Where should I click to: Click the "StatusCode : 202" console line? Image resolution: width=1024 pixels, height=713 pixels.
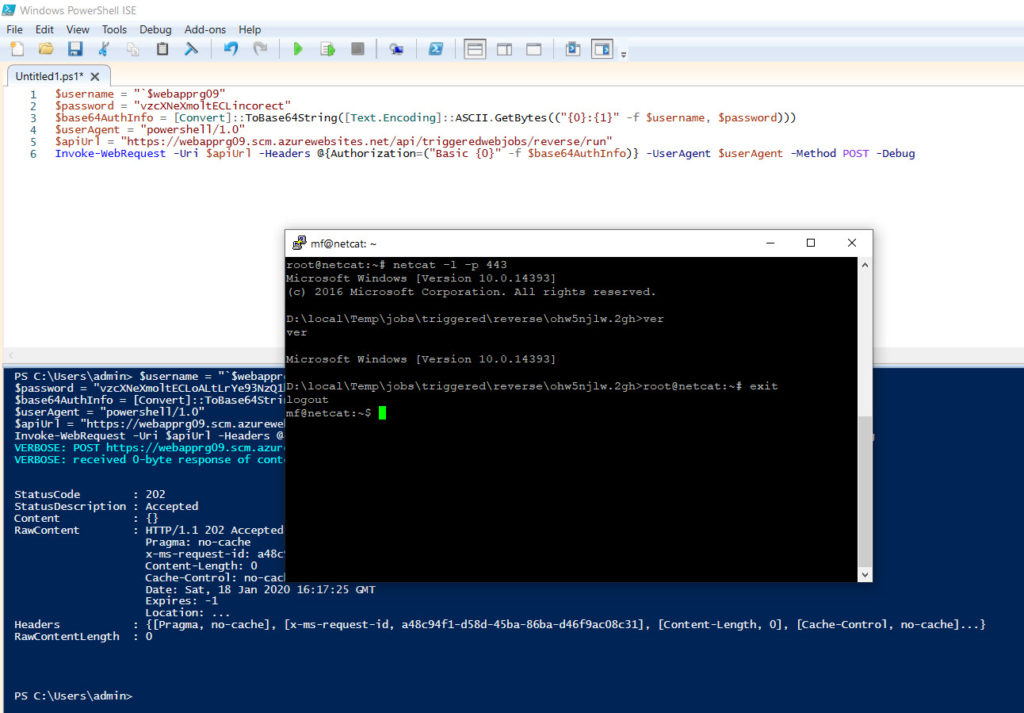tap(90, 494)
